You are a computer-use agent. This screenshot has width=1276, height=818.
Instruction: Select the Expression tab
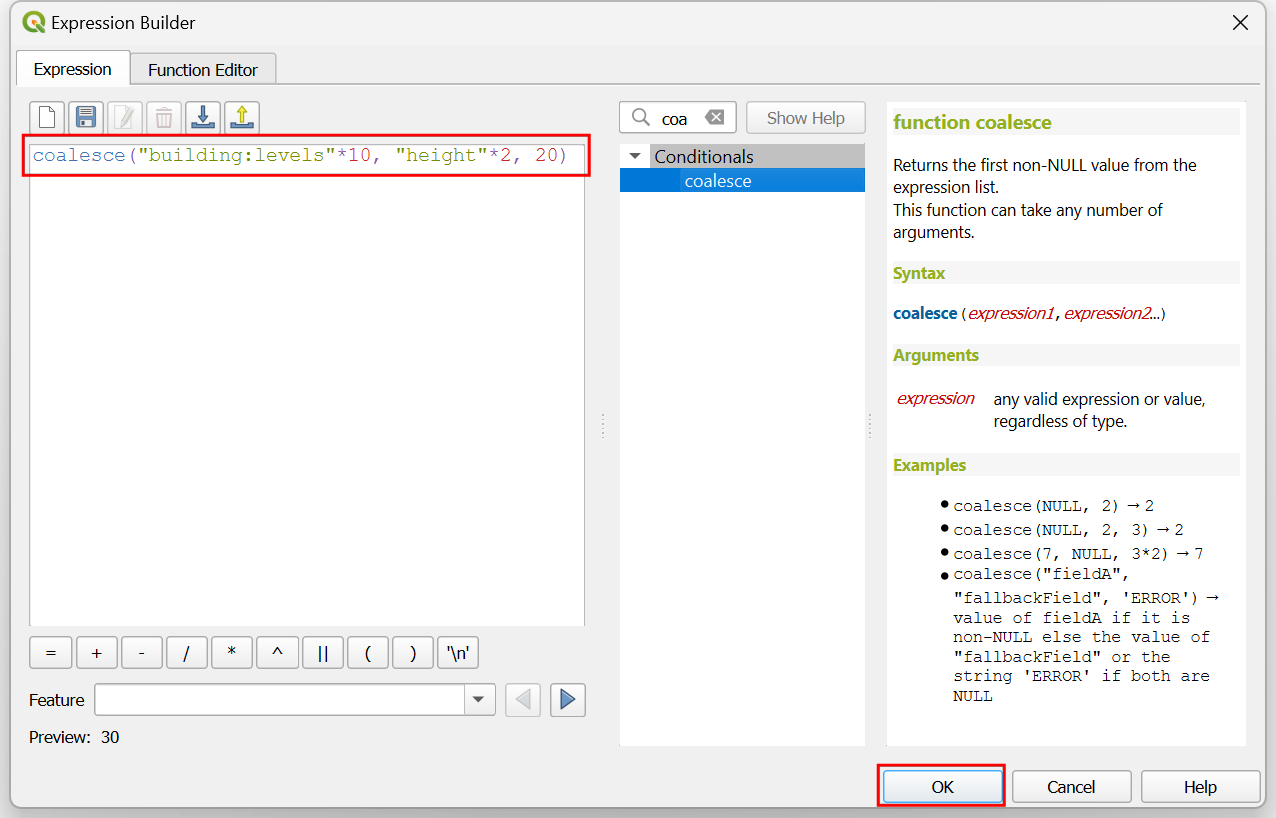[72, 69]
